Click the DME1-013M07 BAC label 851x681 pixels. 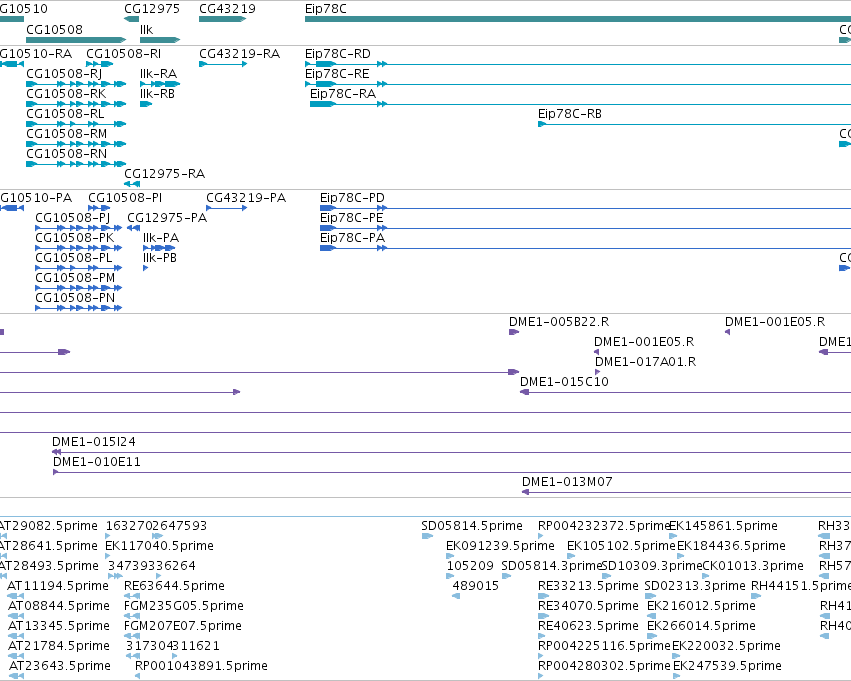click(x=567, y=483)
